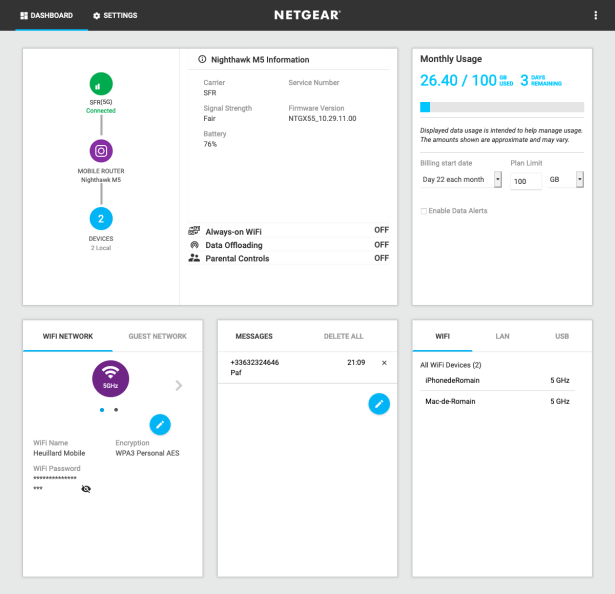Click the Parental Controls label

tap(237, 259)
